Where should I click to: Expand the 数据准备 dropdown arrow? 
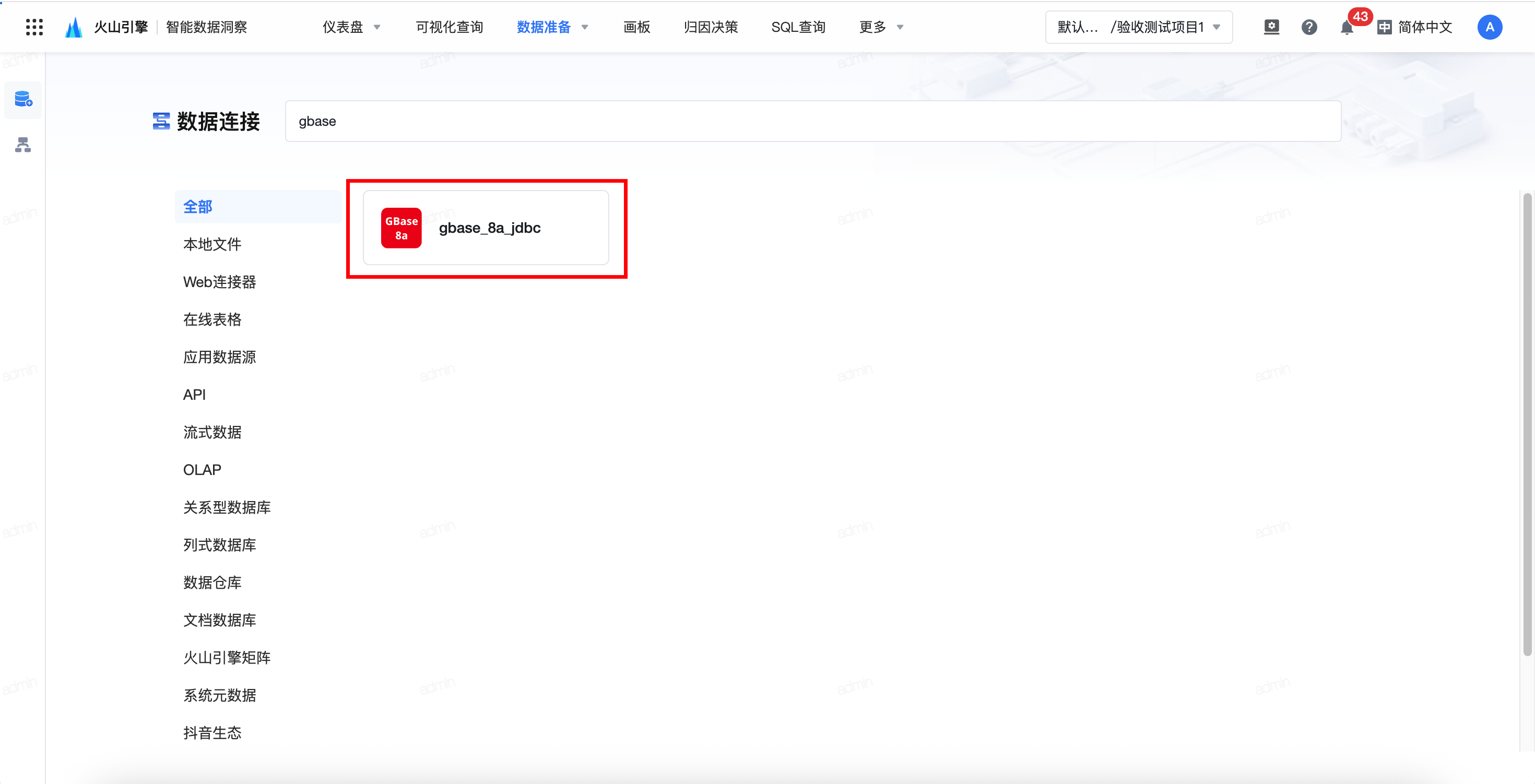(585, 27)
